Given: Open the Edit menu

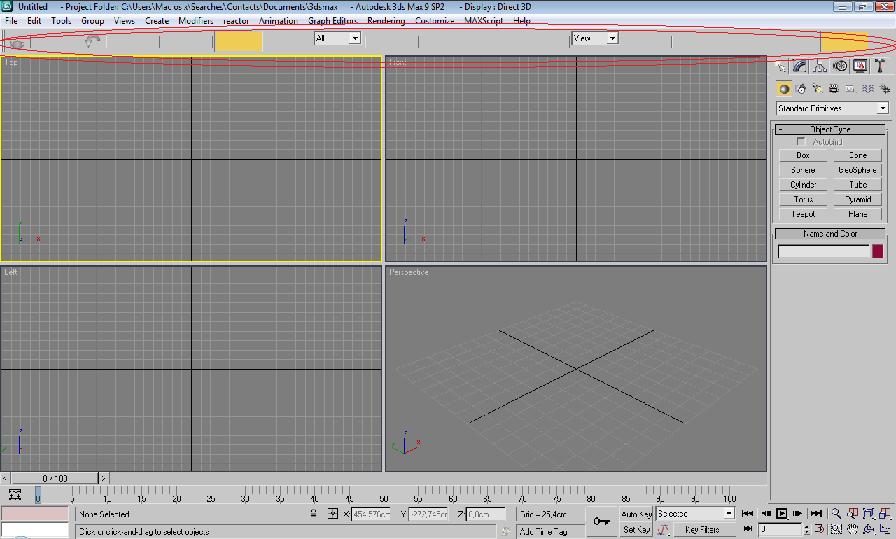Looking at the screenshot, I should pos(34,21).
